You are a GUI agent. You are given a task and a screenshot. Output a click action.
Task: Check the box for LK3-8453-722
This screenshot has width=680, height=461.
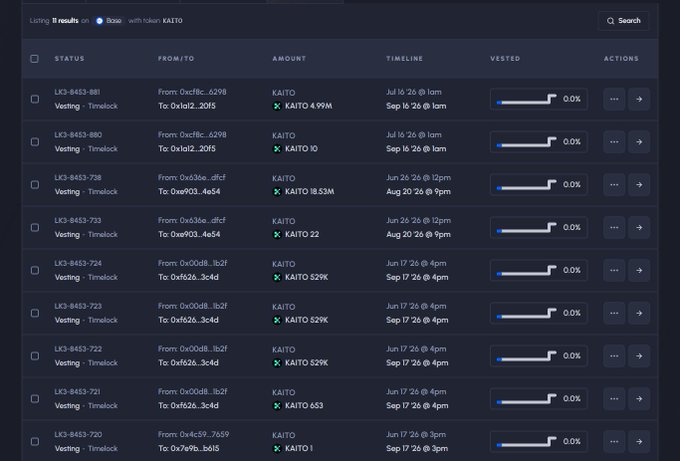point(35,356)
